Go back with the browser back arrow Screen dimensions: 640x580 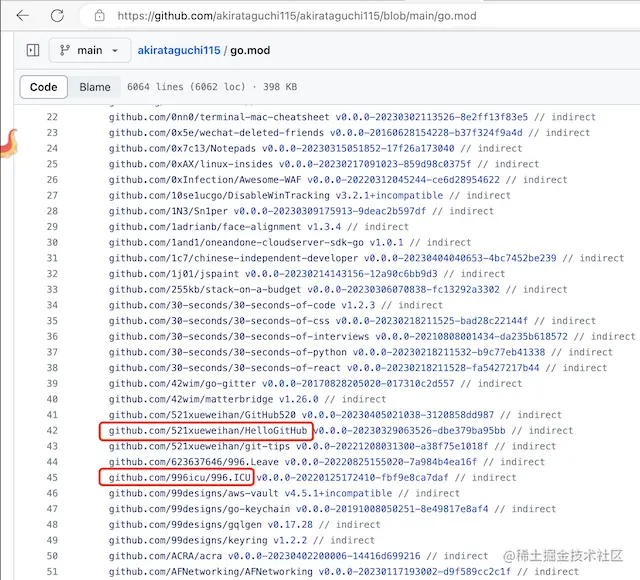pyautogui.click(x=23, y=16)
